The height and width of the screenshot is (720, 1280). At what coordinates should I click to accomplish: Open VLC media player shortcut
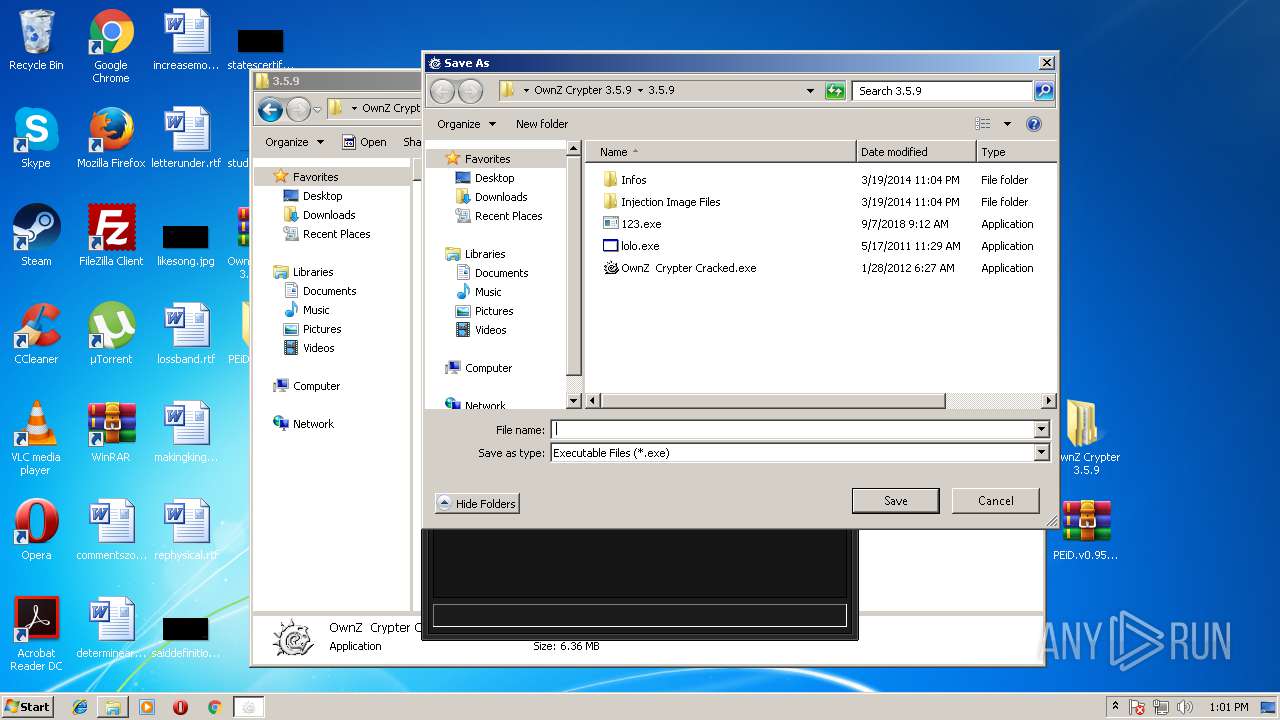click(36, 439)
